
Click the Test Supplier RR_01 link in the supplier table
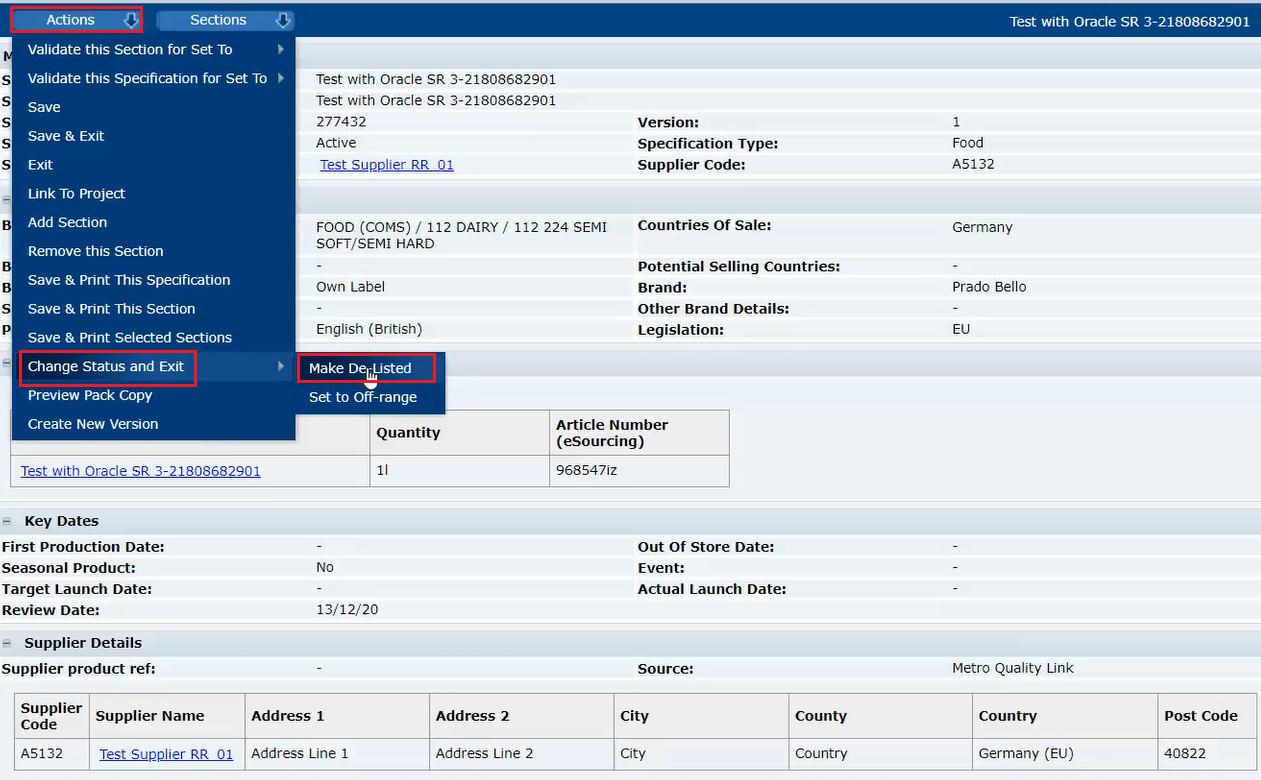[x=165, y=754]
